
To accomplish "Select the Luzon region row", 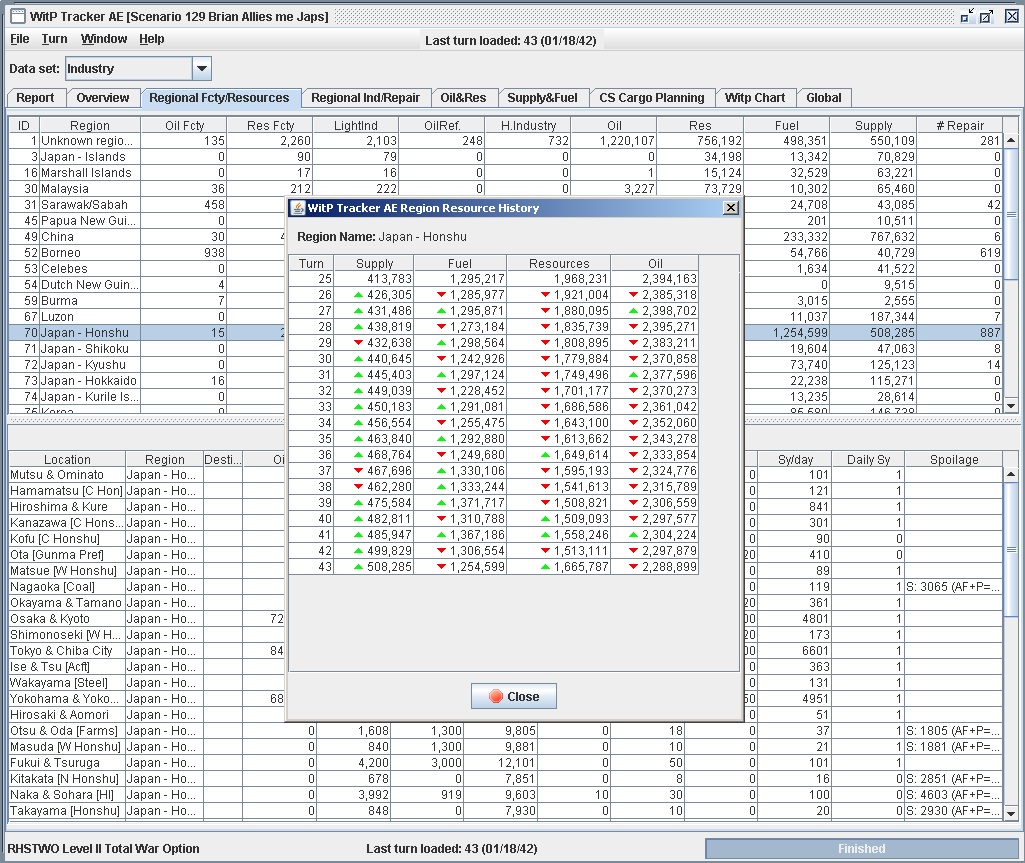I will click(146, 317).
